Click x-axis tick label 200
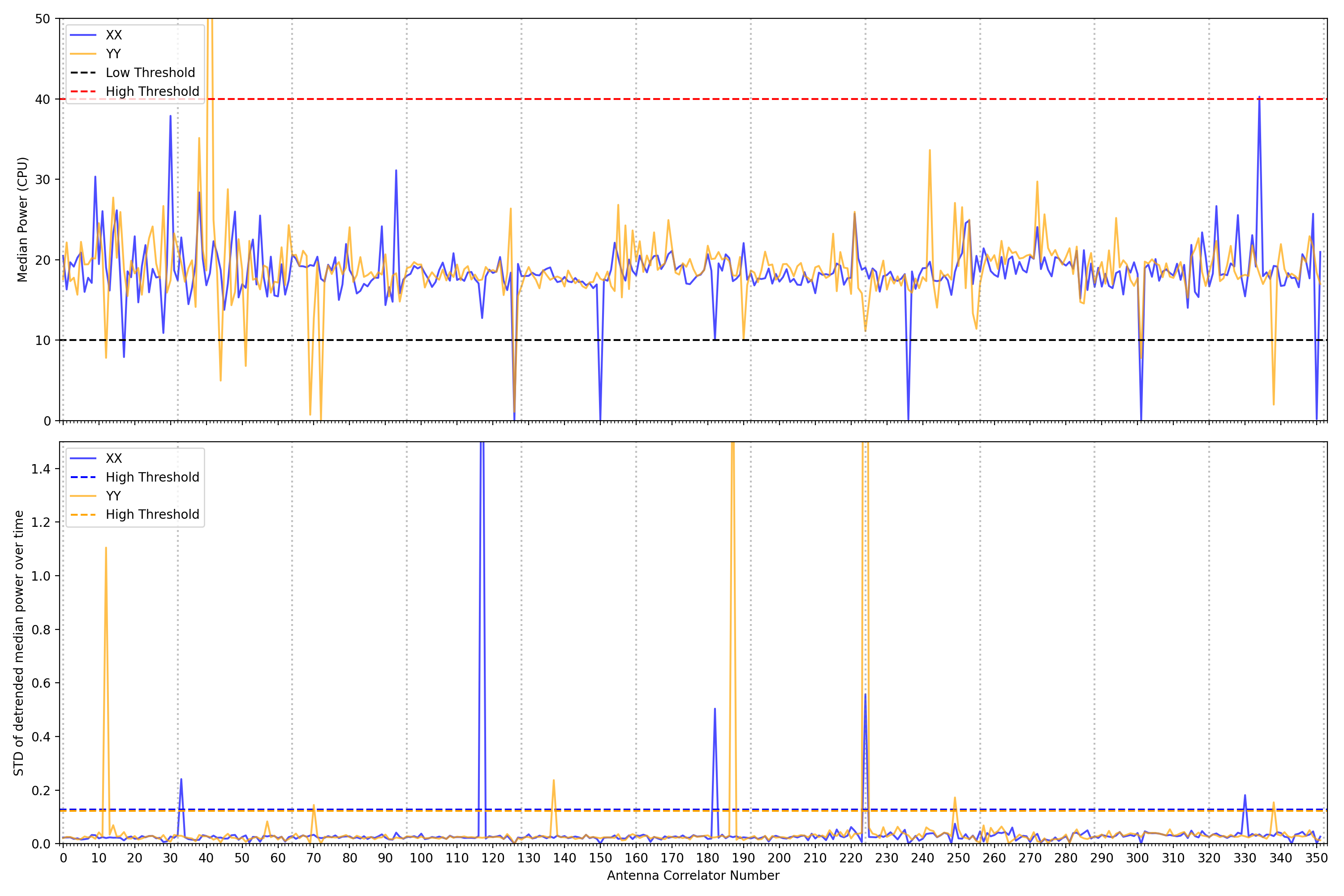Screen dimensions: 1344x896 point(779,858)
